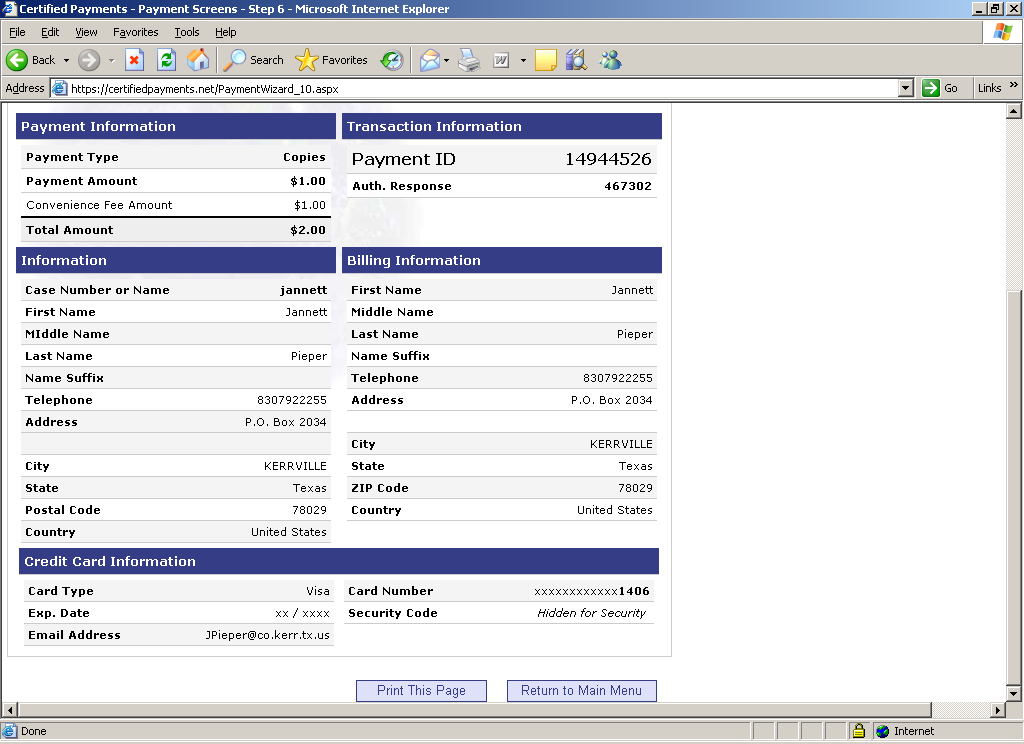Click the Go button beside the address bar
The image size is (1024, 744).
[941, 88]
